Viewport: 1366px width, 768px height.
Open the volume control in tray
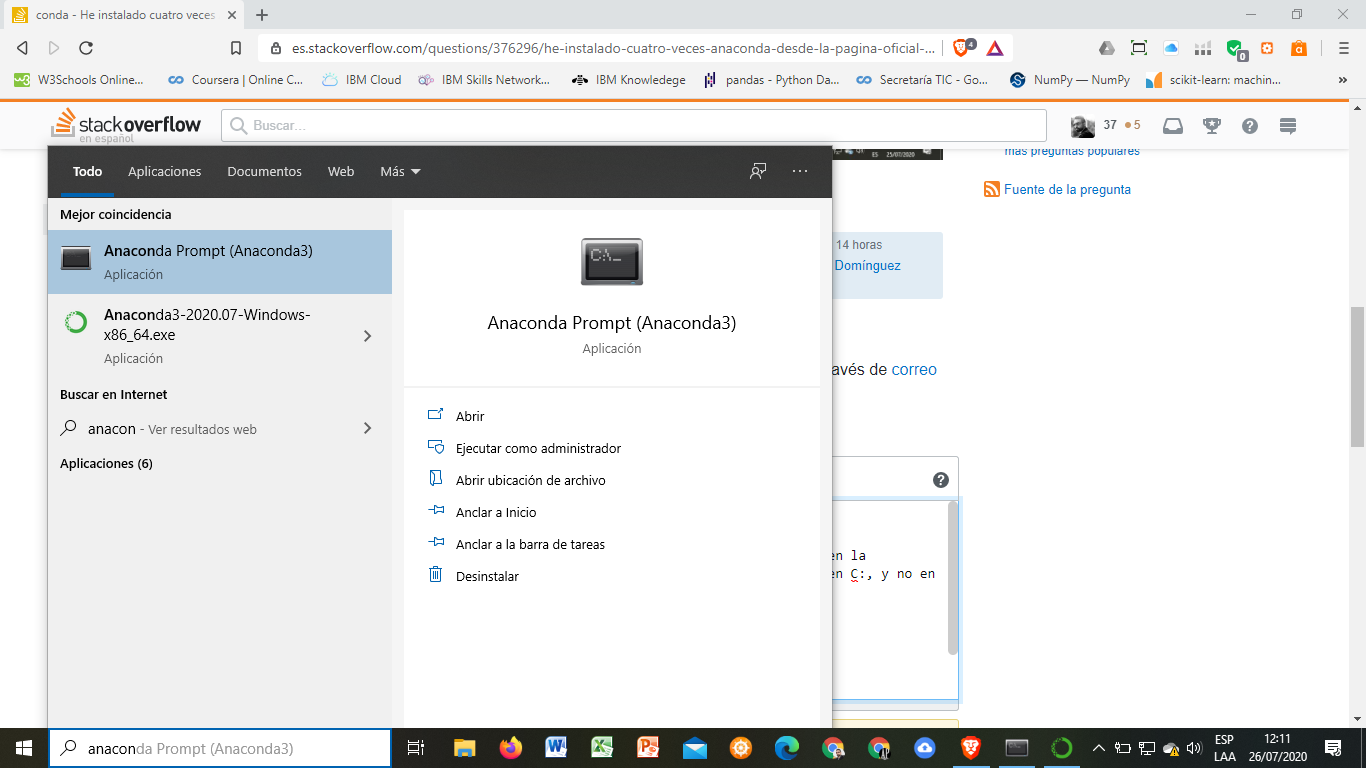coord(1193,748)
